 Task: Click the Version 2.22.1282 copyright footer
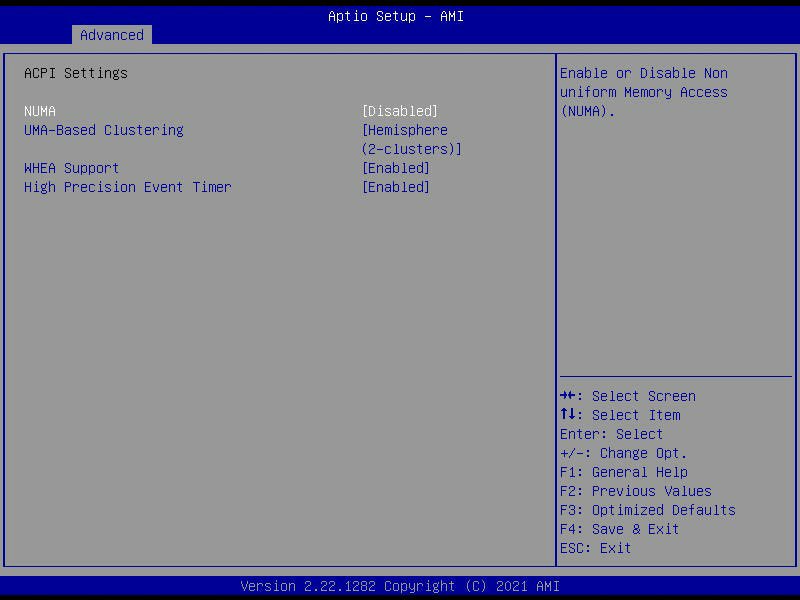[x=400, y=586]
